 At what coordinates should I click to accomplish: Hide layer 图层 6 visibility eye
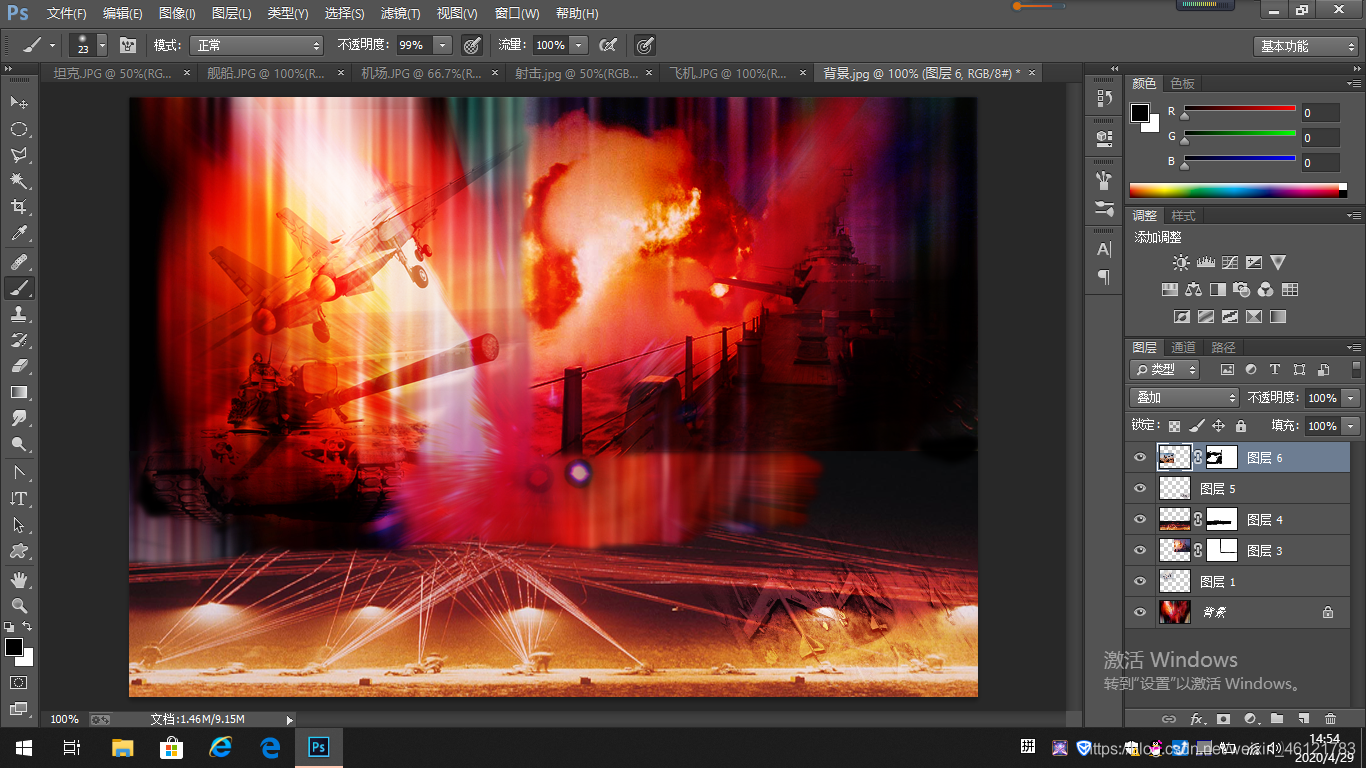coord(1140,458)
